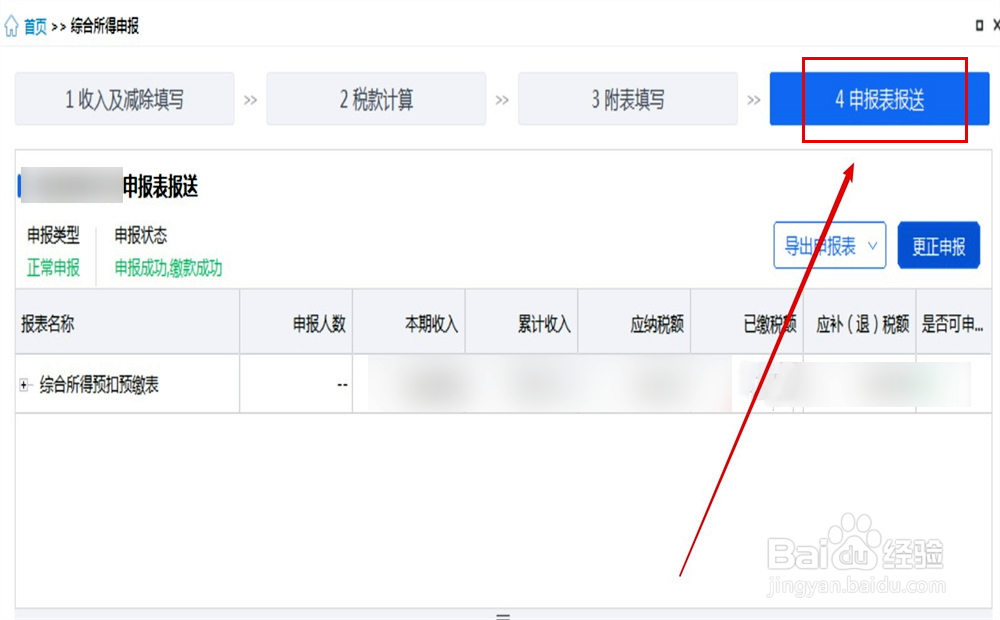Switch to the 4 申报表报送 step tab
Image resolution: width=1000 pixels, height=620 pixels.
[876, 98]
